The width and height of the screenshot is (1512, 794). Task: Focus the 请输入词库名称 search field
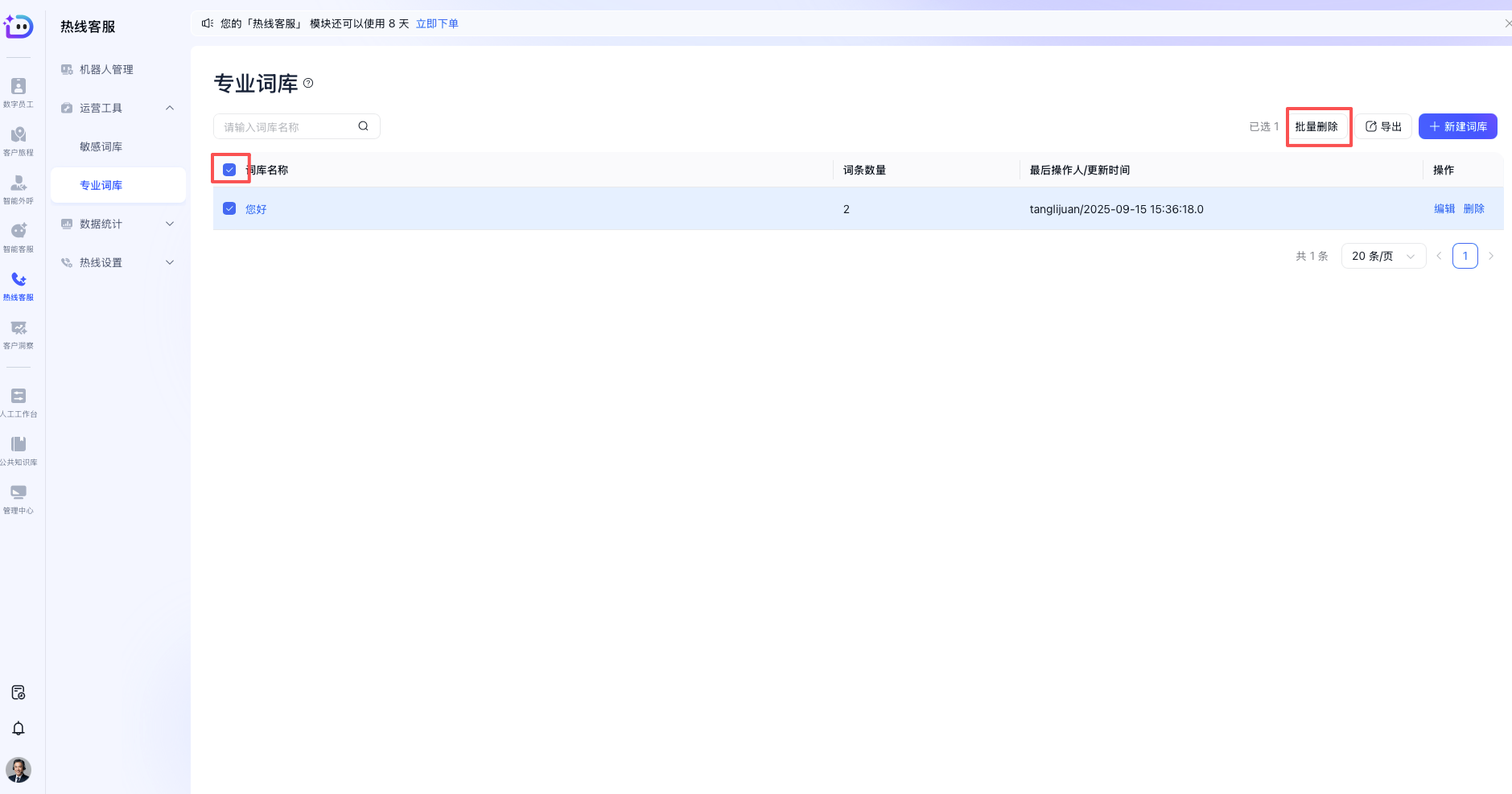click(286, 126)
